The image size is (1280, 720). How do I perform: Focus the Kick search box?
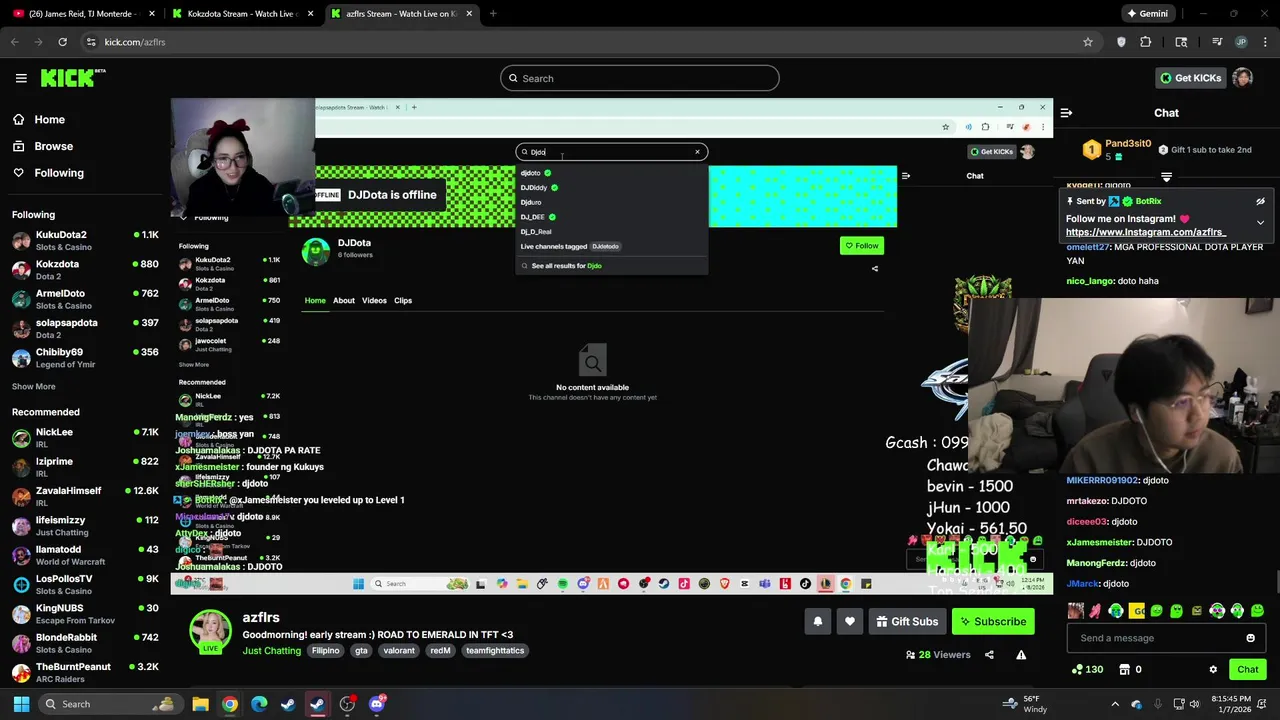(x=640, y=78)
